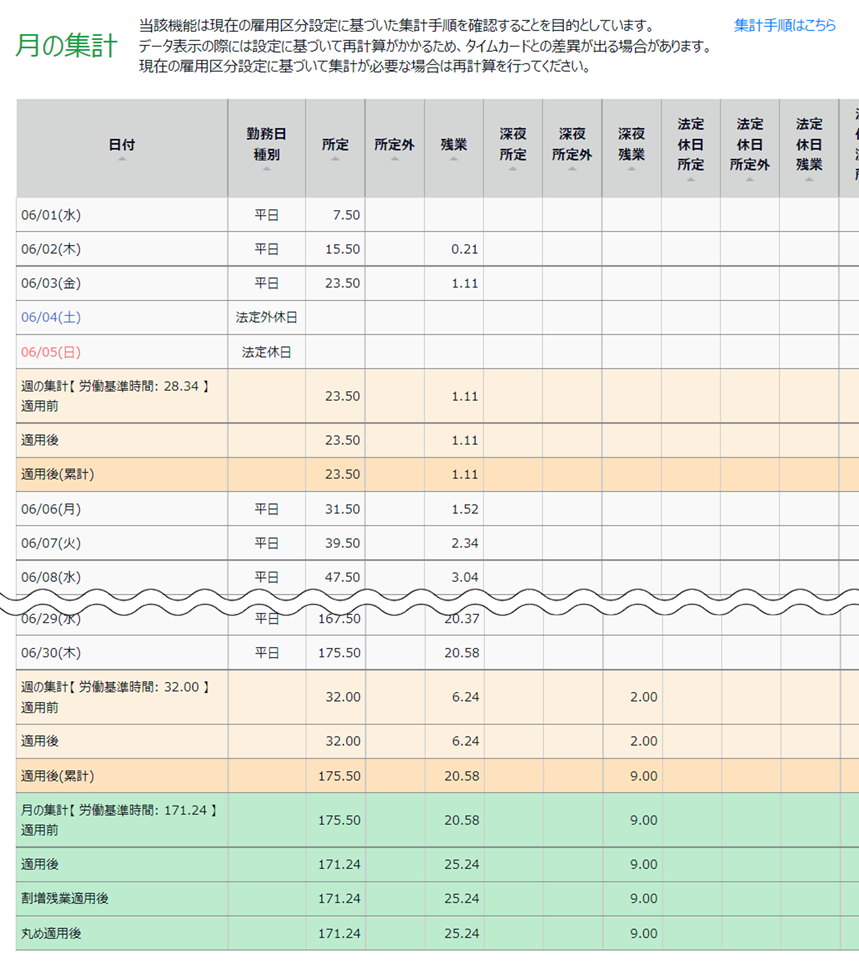859x962 pixels.
Task: Sort by 法定休日所定外 column
Action: (x=749, y=180)
